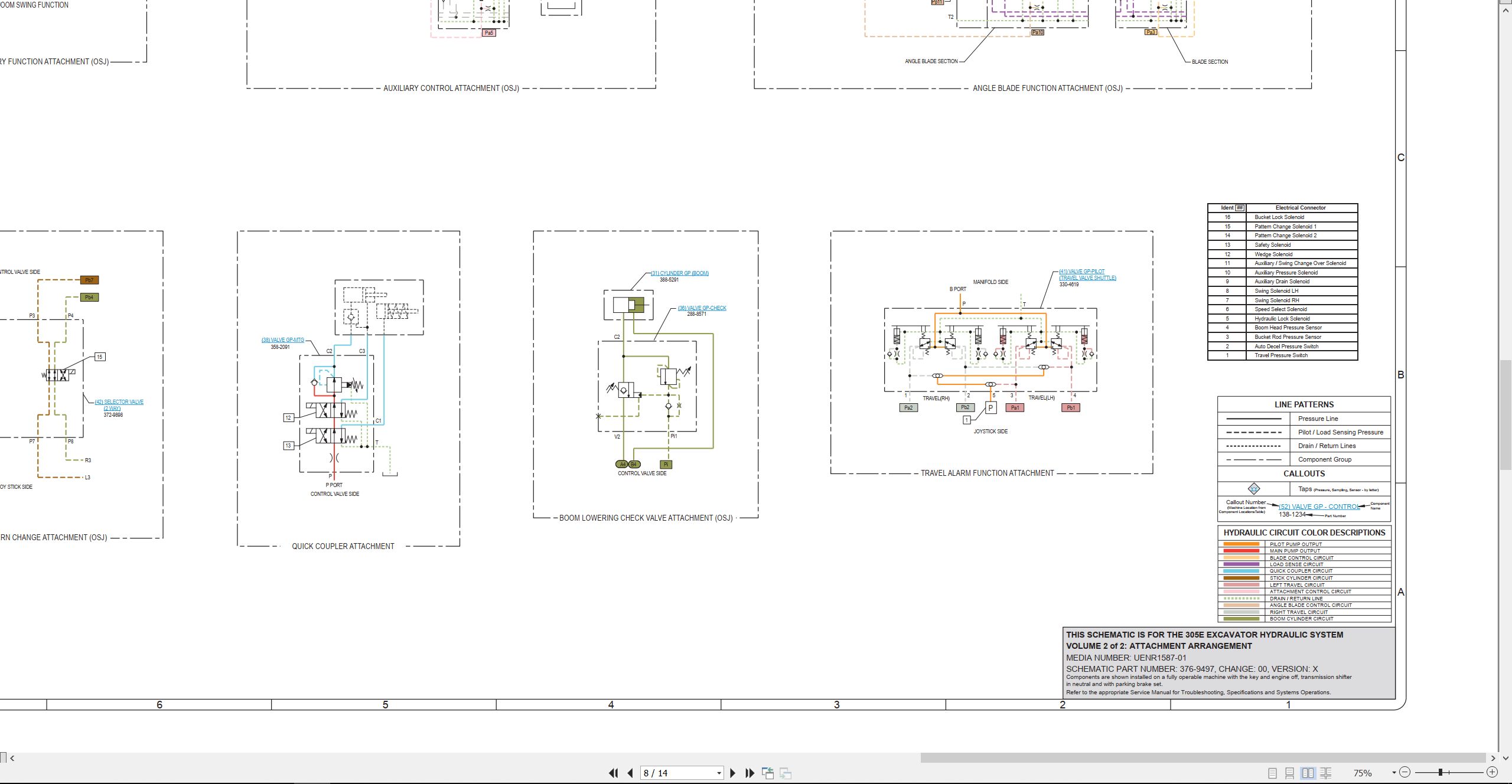
Task: Enable continuous scrolling page view
Action: (x=1290, y=773)
